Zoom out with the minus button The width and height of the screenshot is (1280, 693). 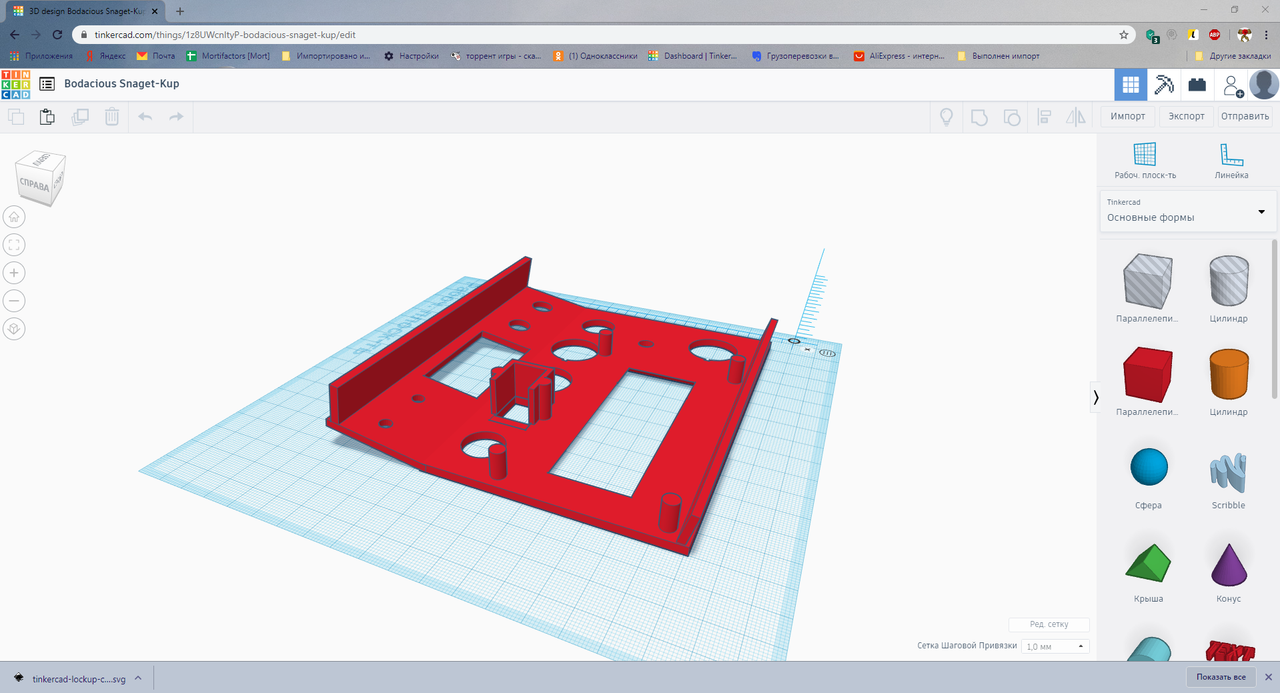tap(15, 300)
